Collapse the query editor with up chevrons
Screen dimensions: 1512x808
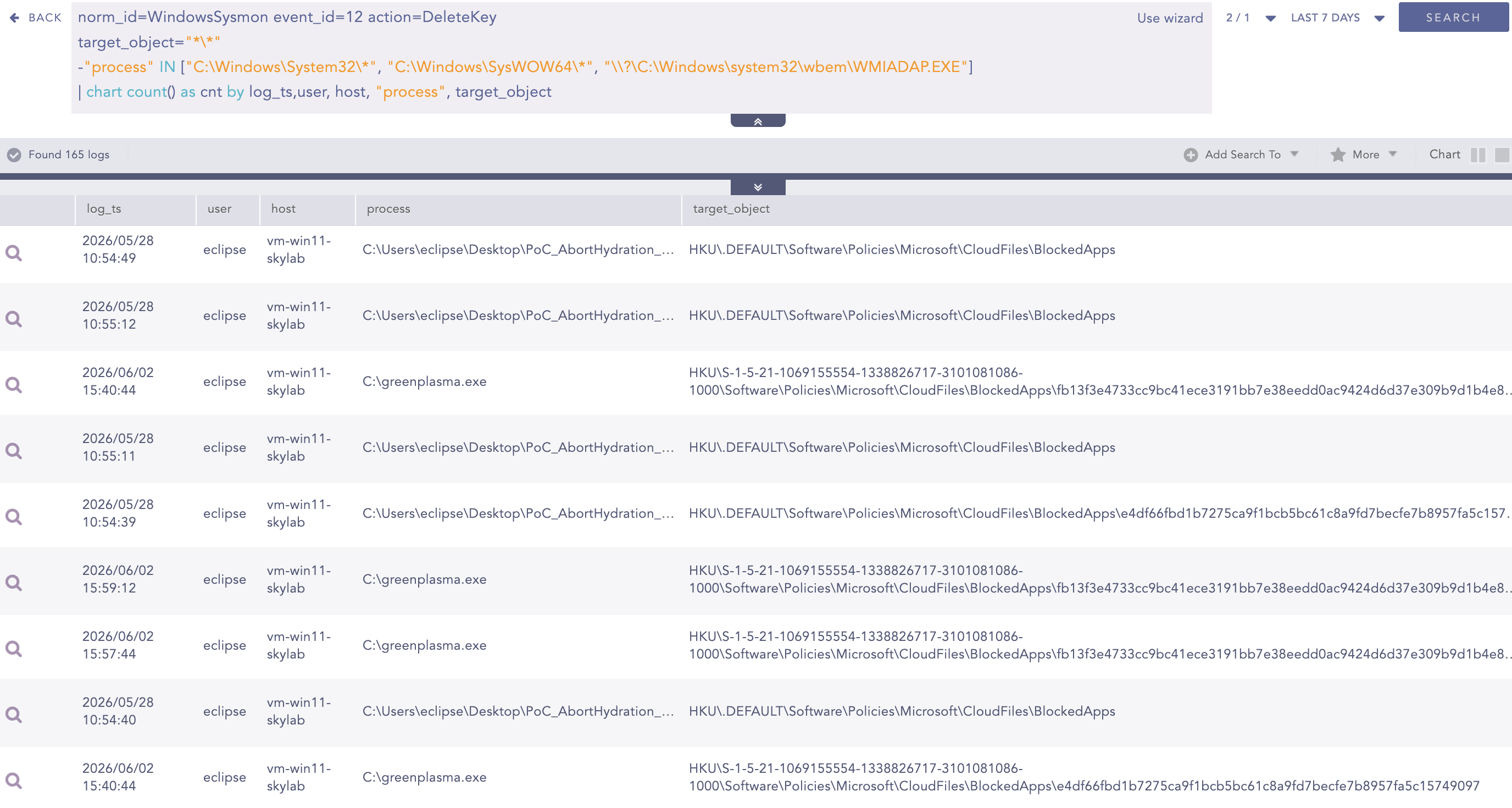758,121
